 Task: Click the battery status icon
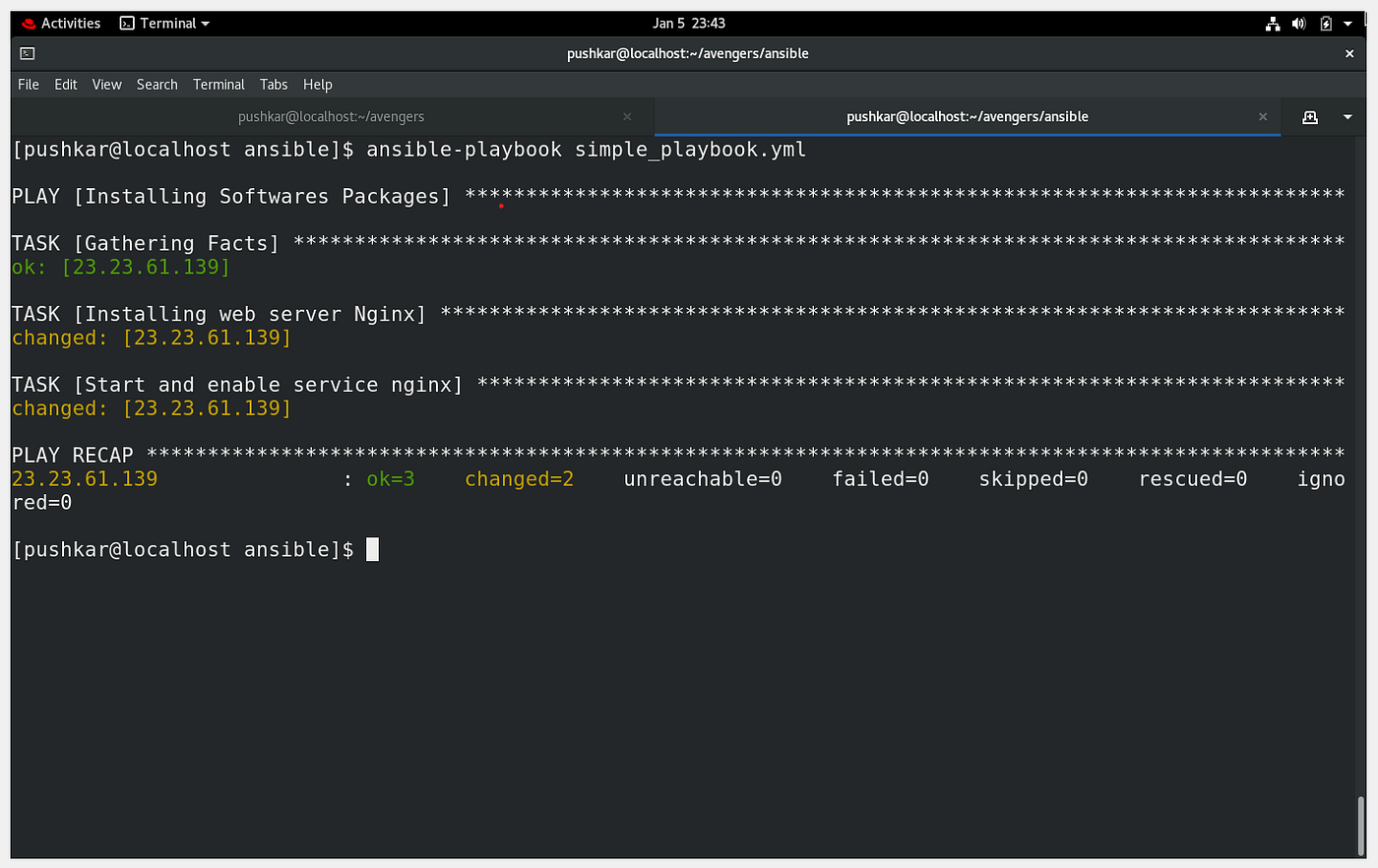click(x=1326, y=24)
